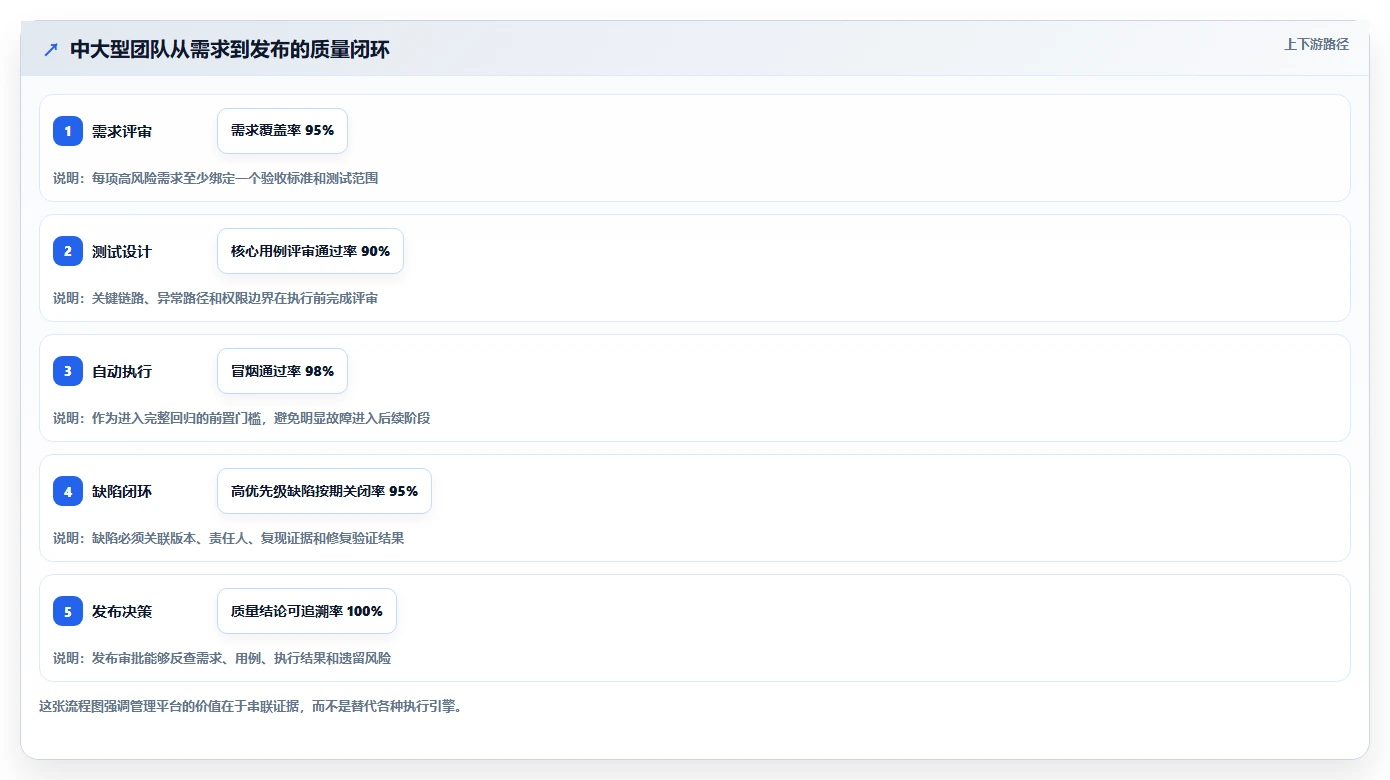Select the 发布决策 step title

click(x=122, y=611)
